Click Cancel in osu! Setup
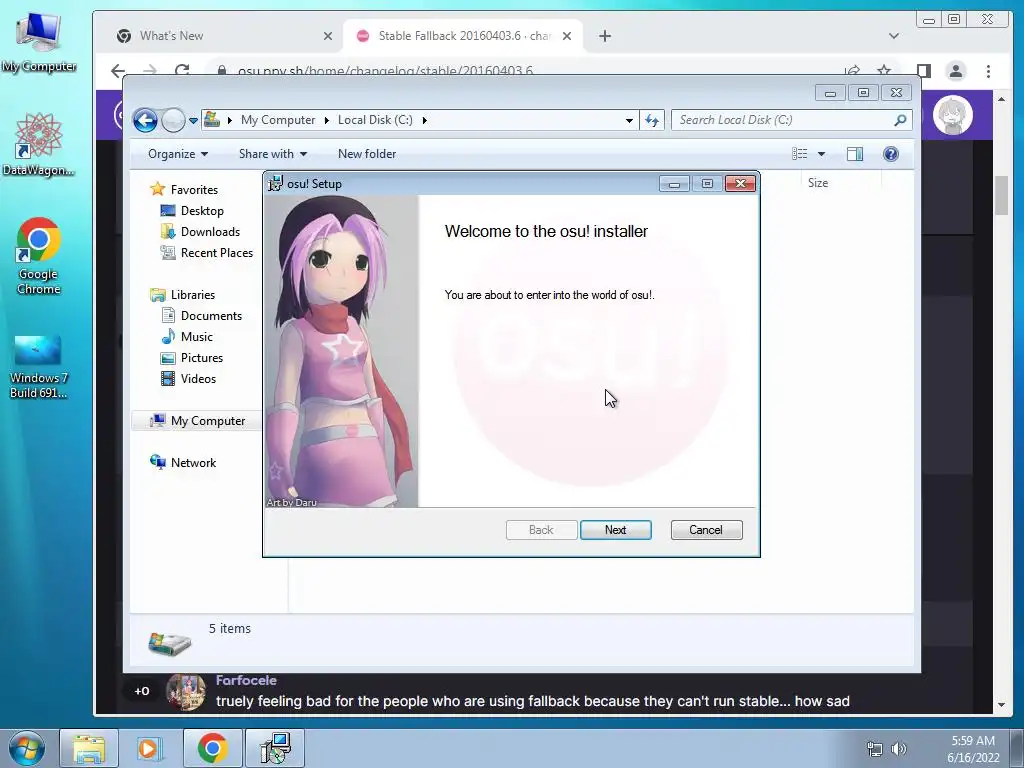 coord(706,530)
